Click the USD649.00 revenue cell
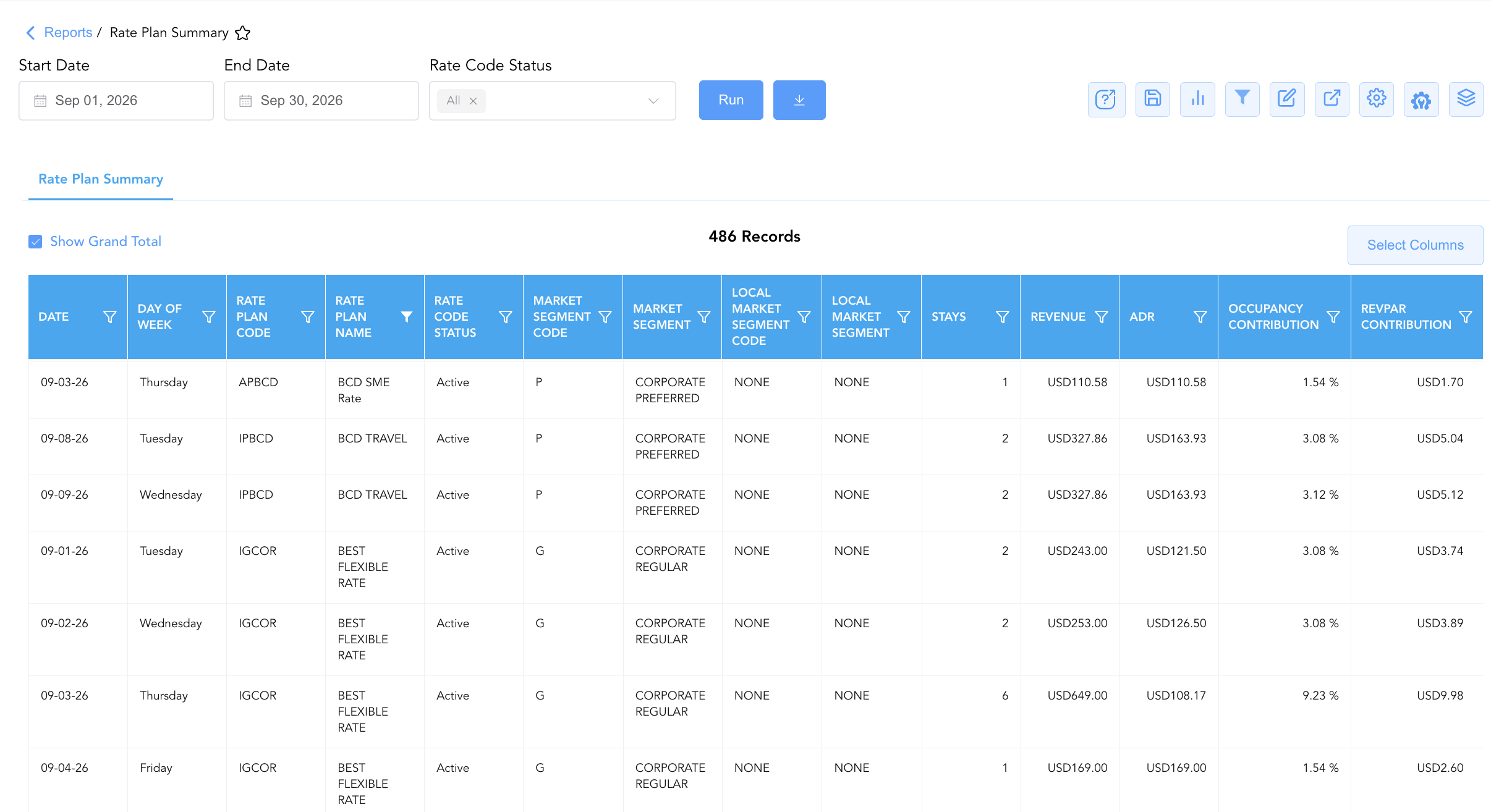This screenshot has height=812, width=1491. point(1077,696)
